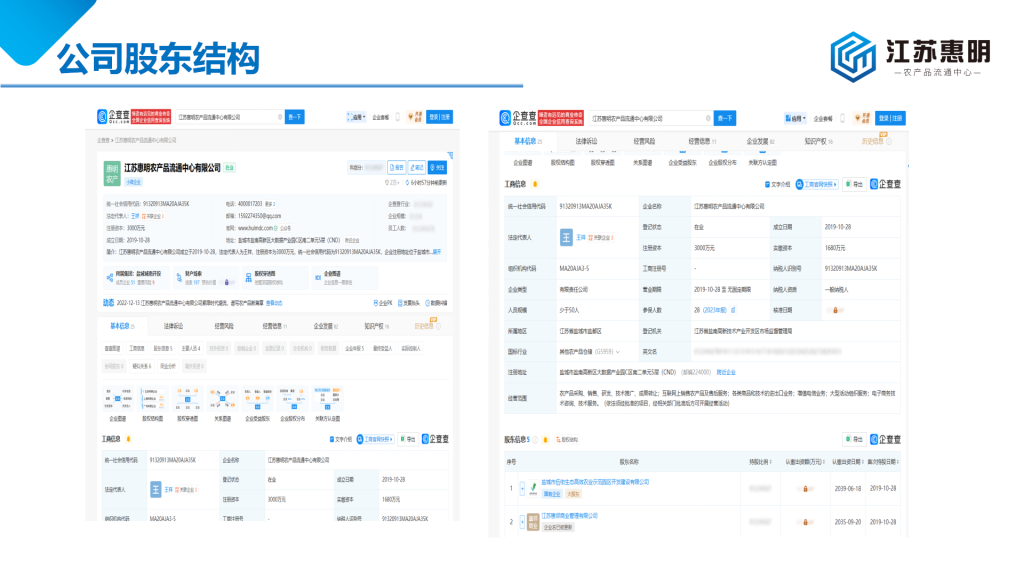The image size is (1024, 576).
Task: Click the blue 关注 follow button
Action: click(438, 168)
